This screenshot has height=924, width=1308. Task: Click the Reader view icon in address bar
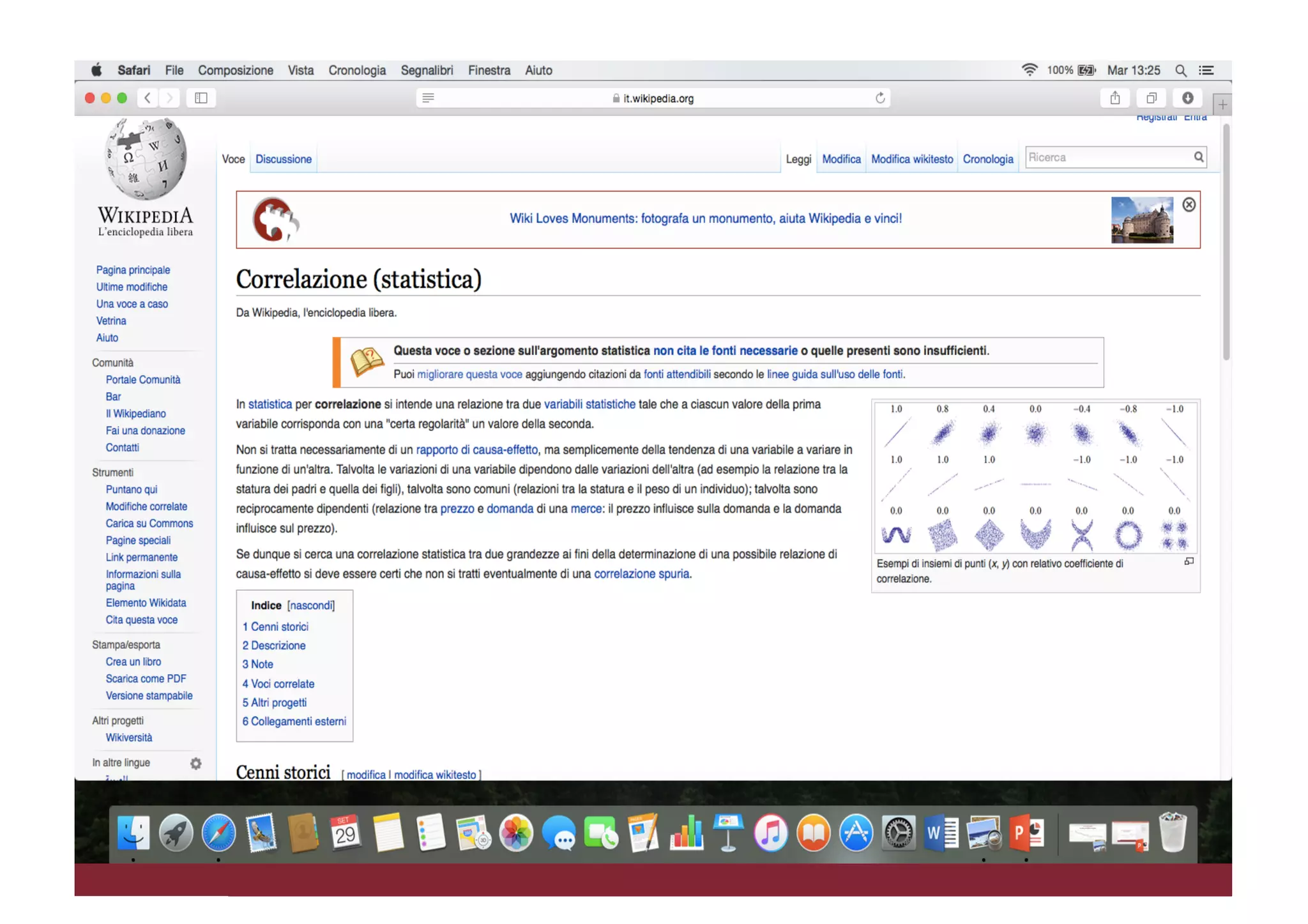(428, 98)
